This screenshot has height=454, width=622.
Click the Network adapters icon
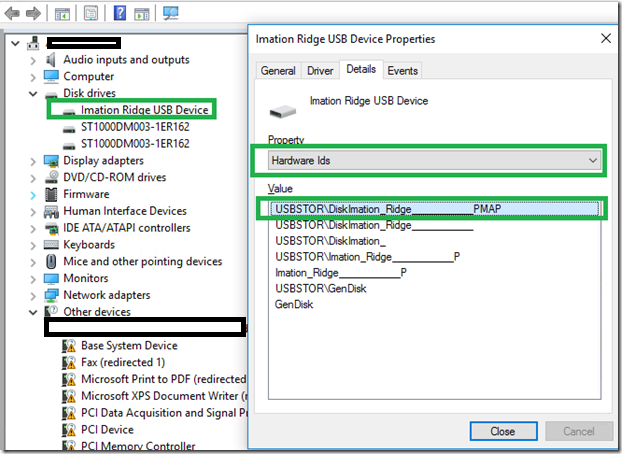[x=51, y=295]
